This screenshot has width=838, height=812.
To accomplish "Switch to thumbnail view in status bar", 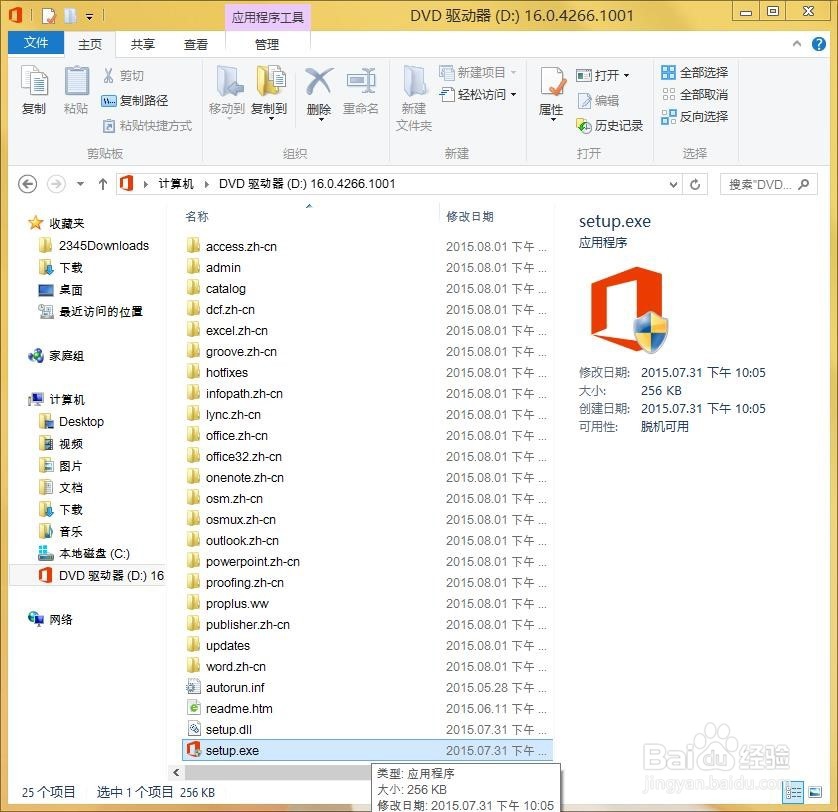I will pos(817,792).
